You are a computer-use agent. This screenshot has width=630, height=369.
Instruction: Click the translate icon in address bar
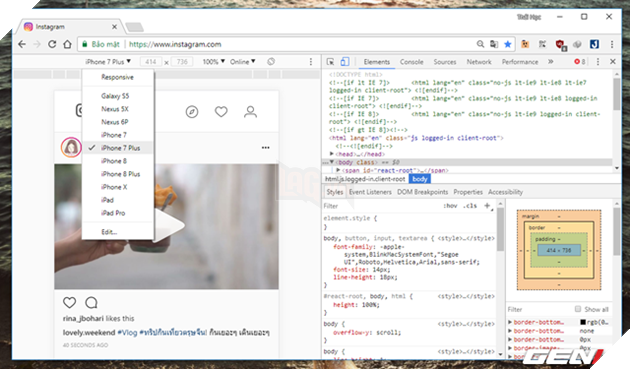(494, 44)
